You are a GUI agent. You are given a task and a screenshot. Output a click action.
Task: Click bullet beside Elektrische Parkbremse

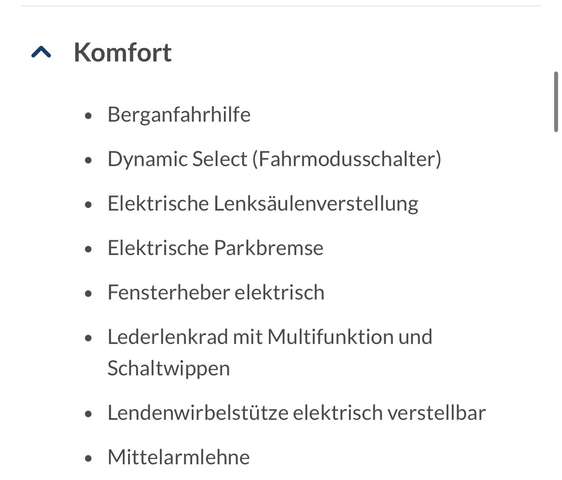pyautogui.click(x=89, y=249)
